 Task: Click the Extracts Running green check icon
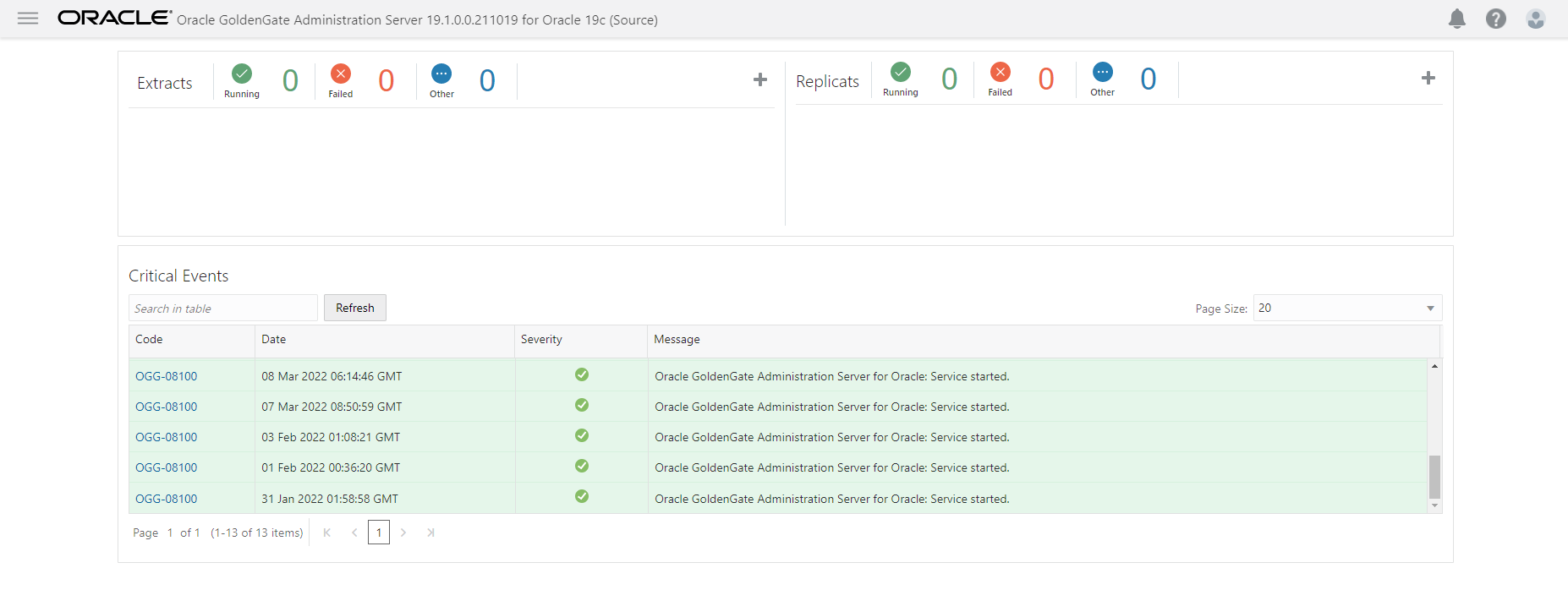pyautogui.click(x=242, y=74)
